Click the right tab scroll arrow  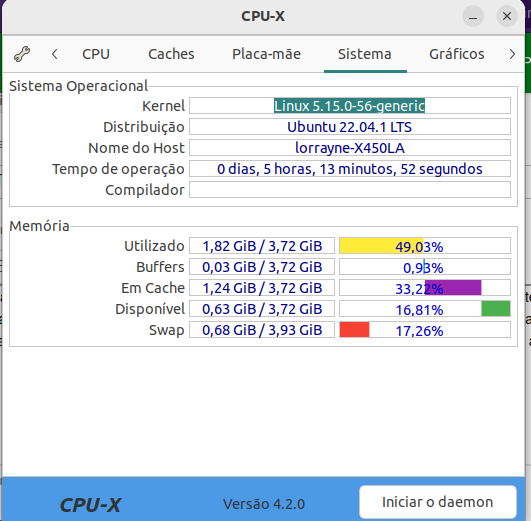click(x=512, y=54)
